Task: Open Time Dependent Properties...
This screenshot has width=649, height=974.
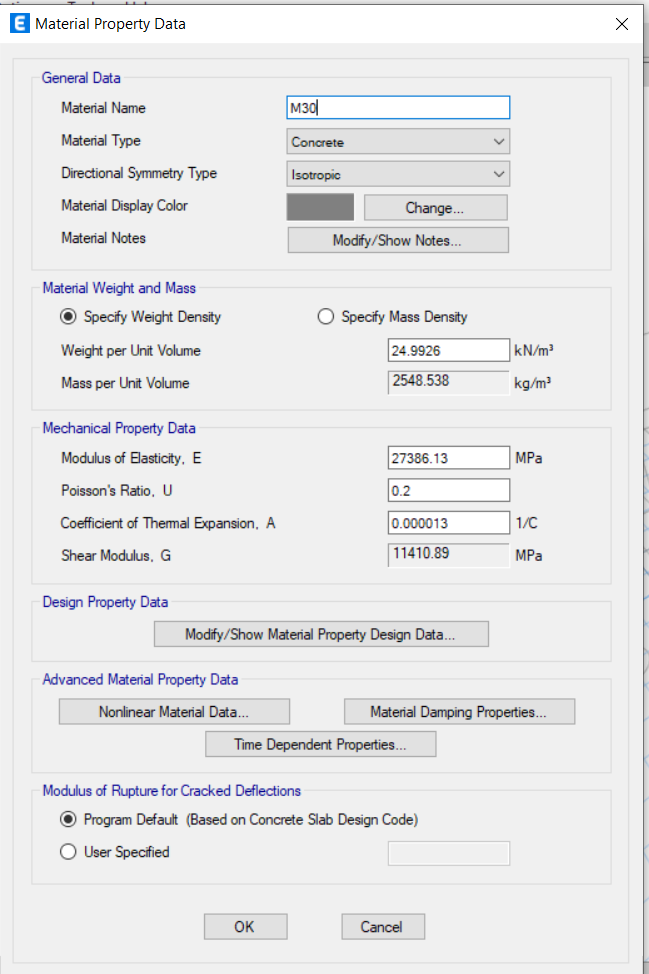Action: [320, 744]
